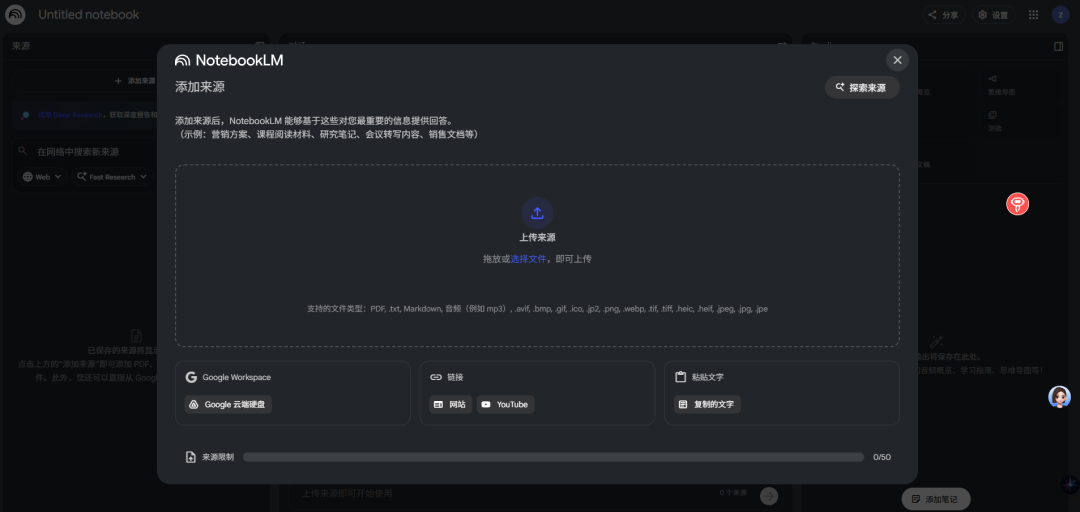Click the NotebookLM logo in dialog

click(x=229, y=61)
